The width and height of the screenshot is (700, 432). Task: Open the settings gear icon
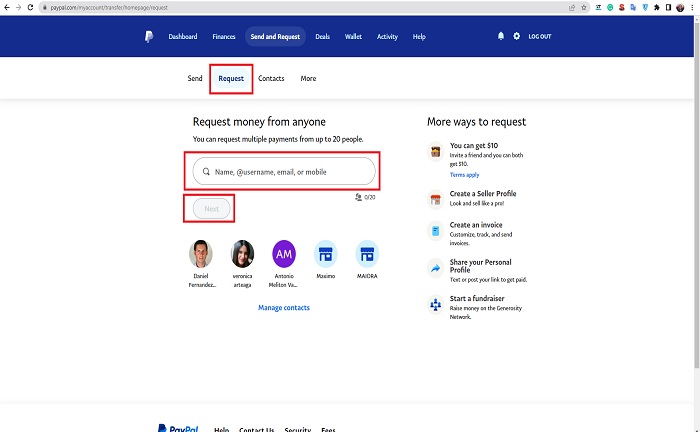517,36
